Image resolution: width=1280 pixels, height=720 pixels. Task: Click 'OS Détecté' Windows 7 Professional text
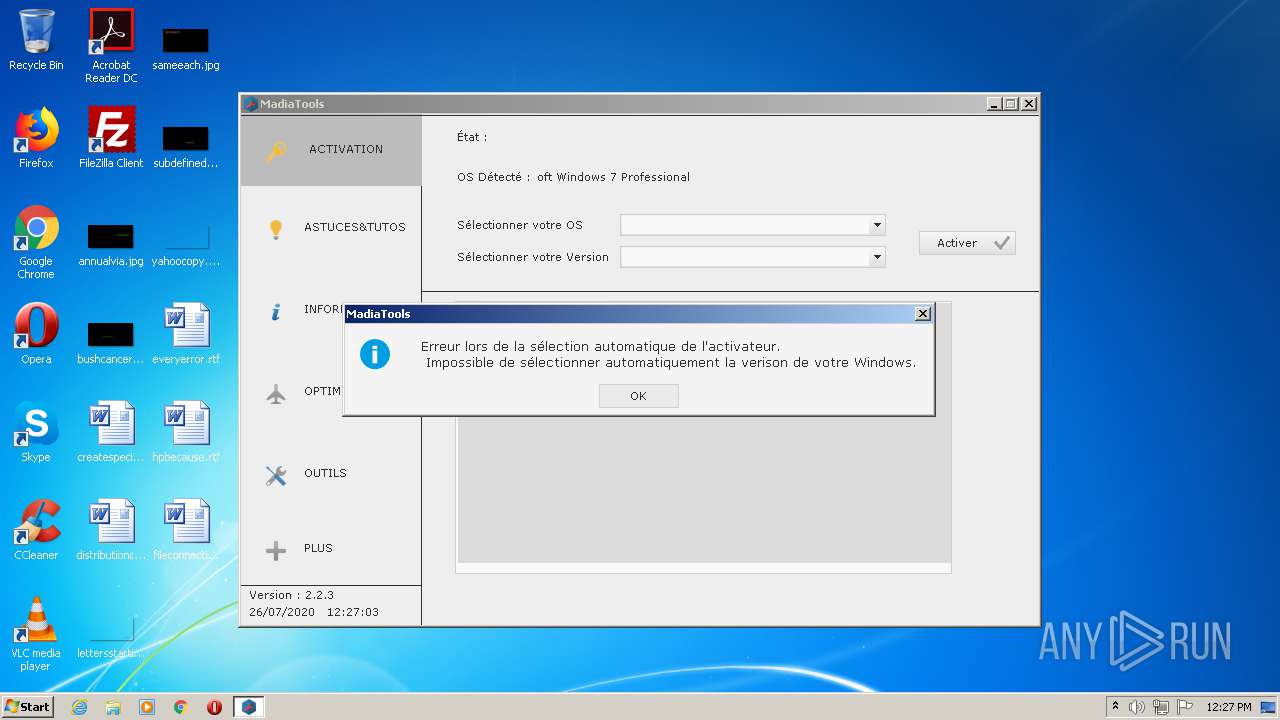coord(573,177)
